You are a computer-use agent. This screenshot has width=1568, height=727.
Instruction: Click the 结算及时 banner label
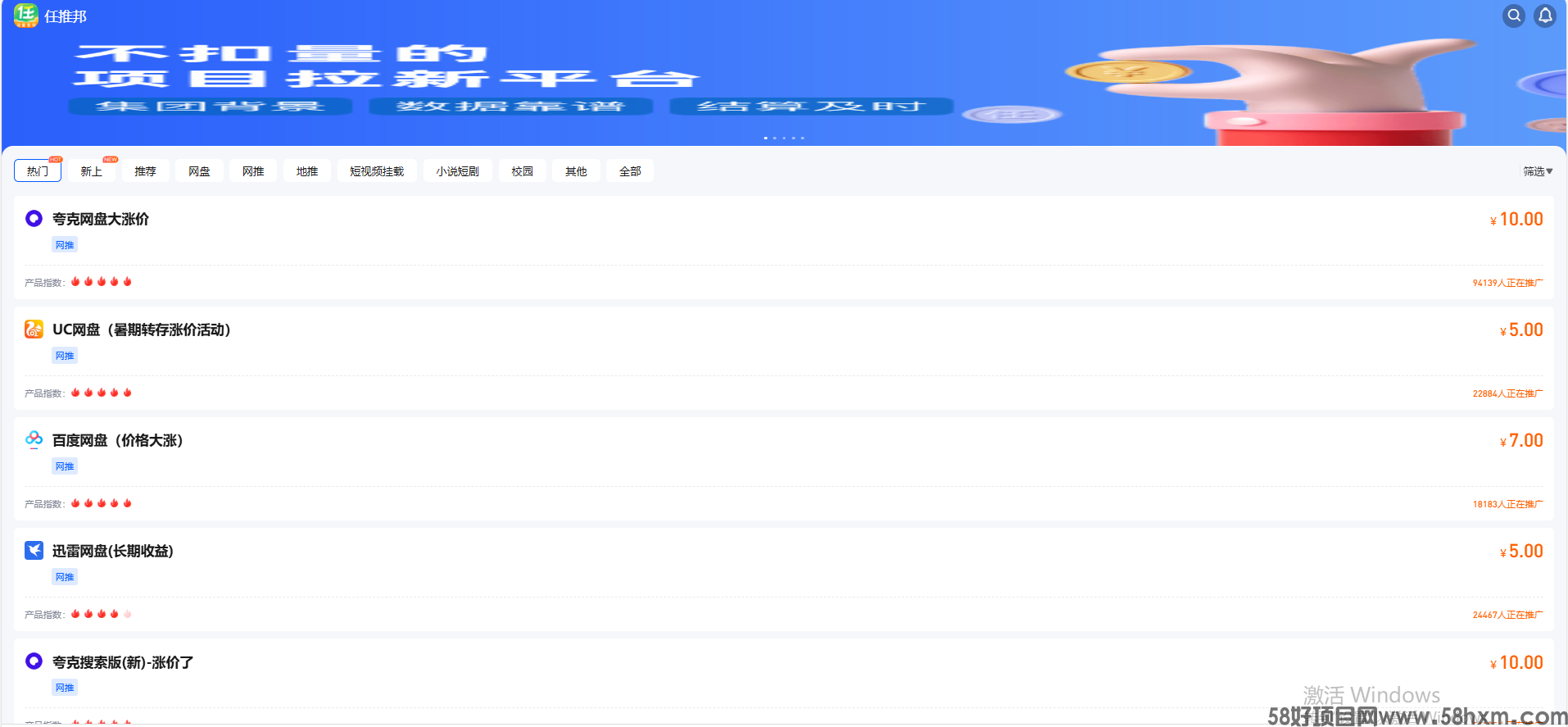click(812, 107)
